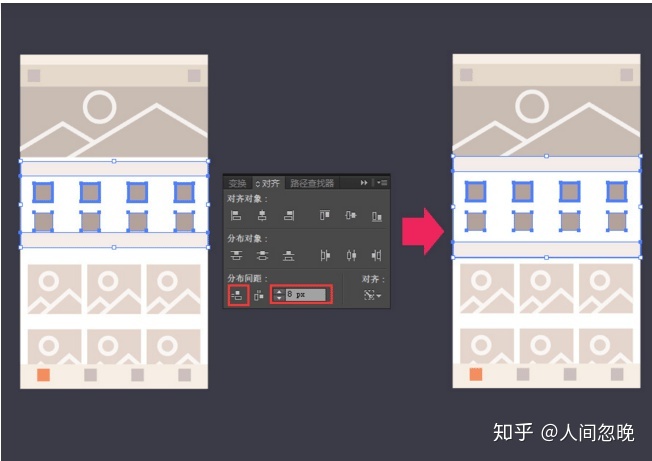The width and height of the screenshot is (652, 461).
Task: Click vertical distribute spacing icon
Action: 238,296
